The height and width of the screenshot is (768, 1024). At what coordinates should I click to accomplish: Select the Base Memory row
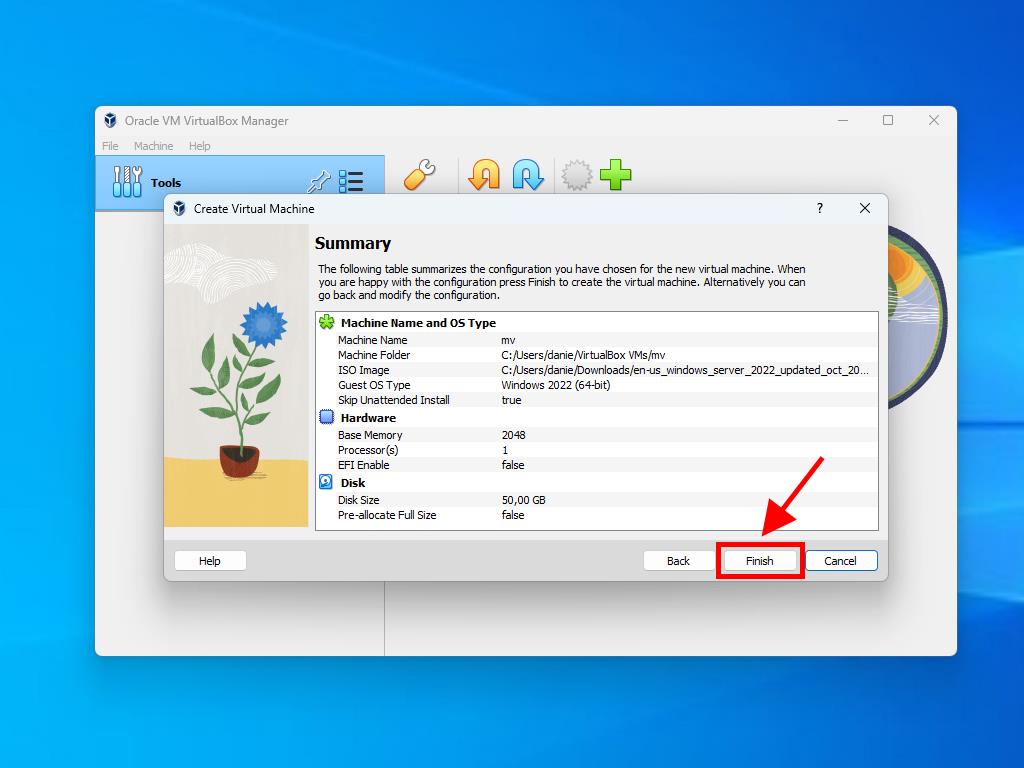point(596,435)
